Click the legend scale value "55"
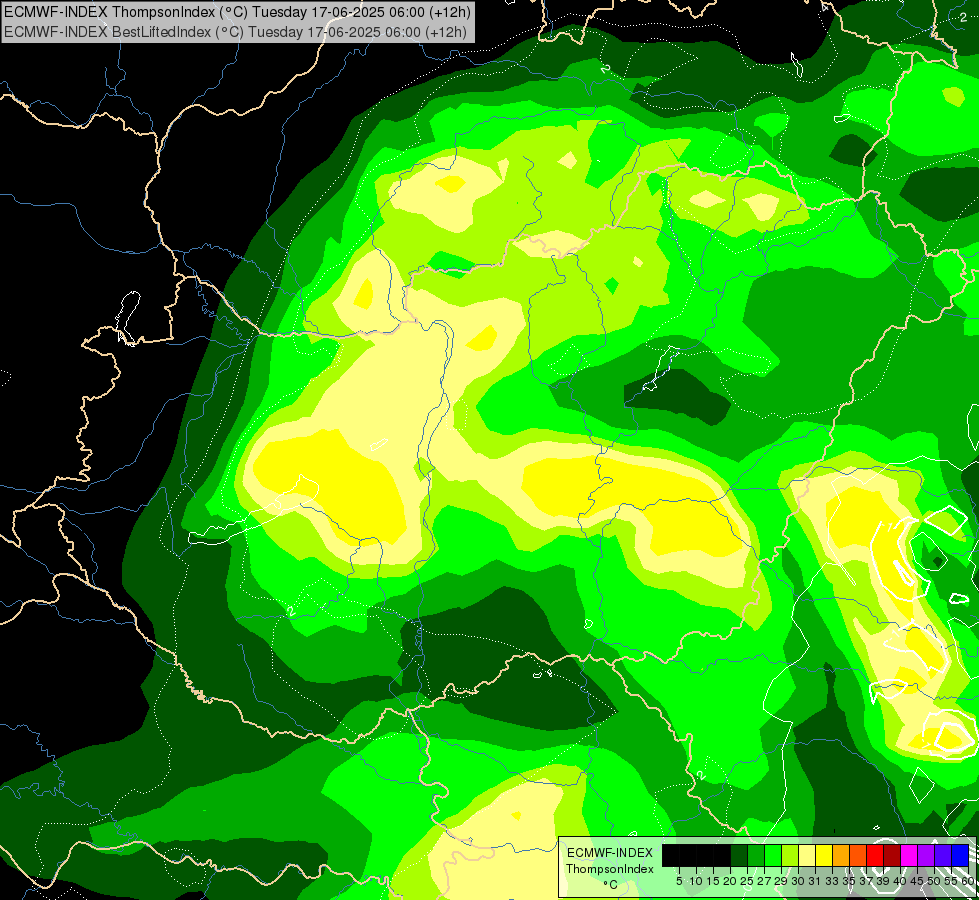Viewport: 979px width, 900px height. (x=951, y=881)
